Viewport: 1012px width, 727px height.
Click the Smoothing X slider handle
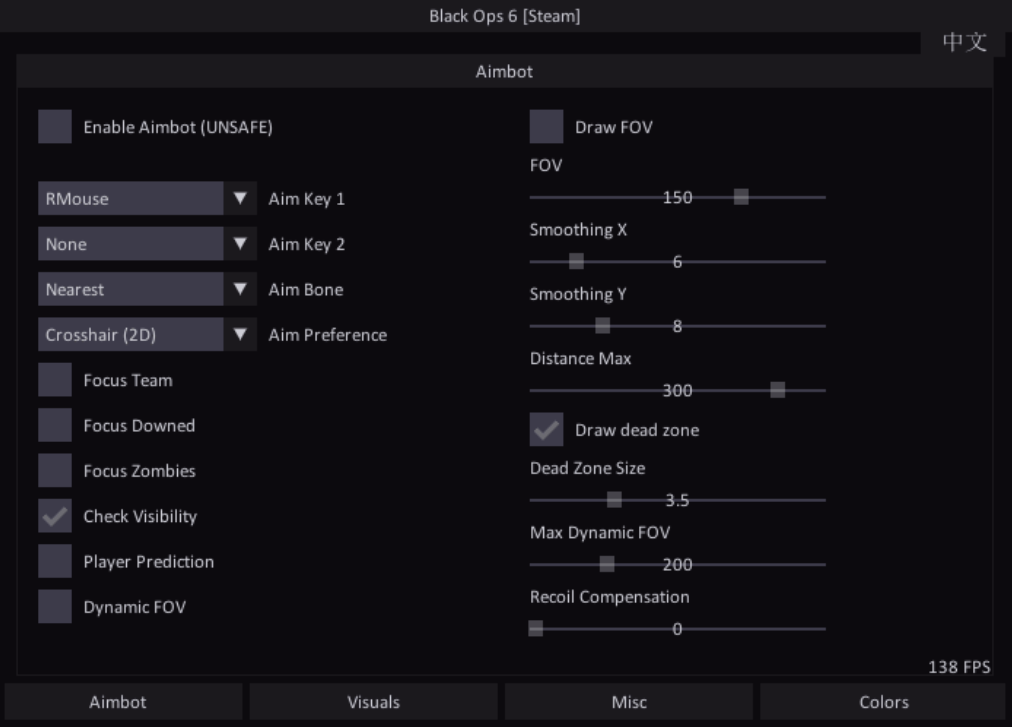(576, 262)
